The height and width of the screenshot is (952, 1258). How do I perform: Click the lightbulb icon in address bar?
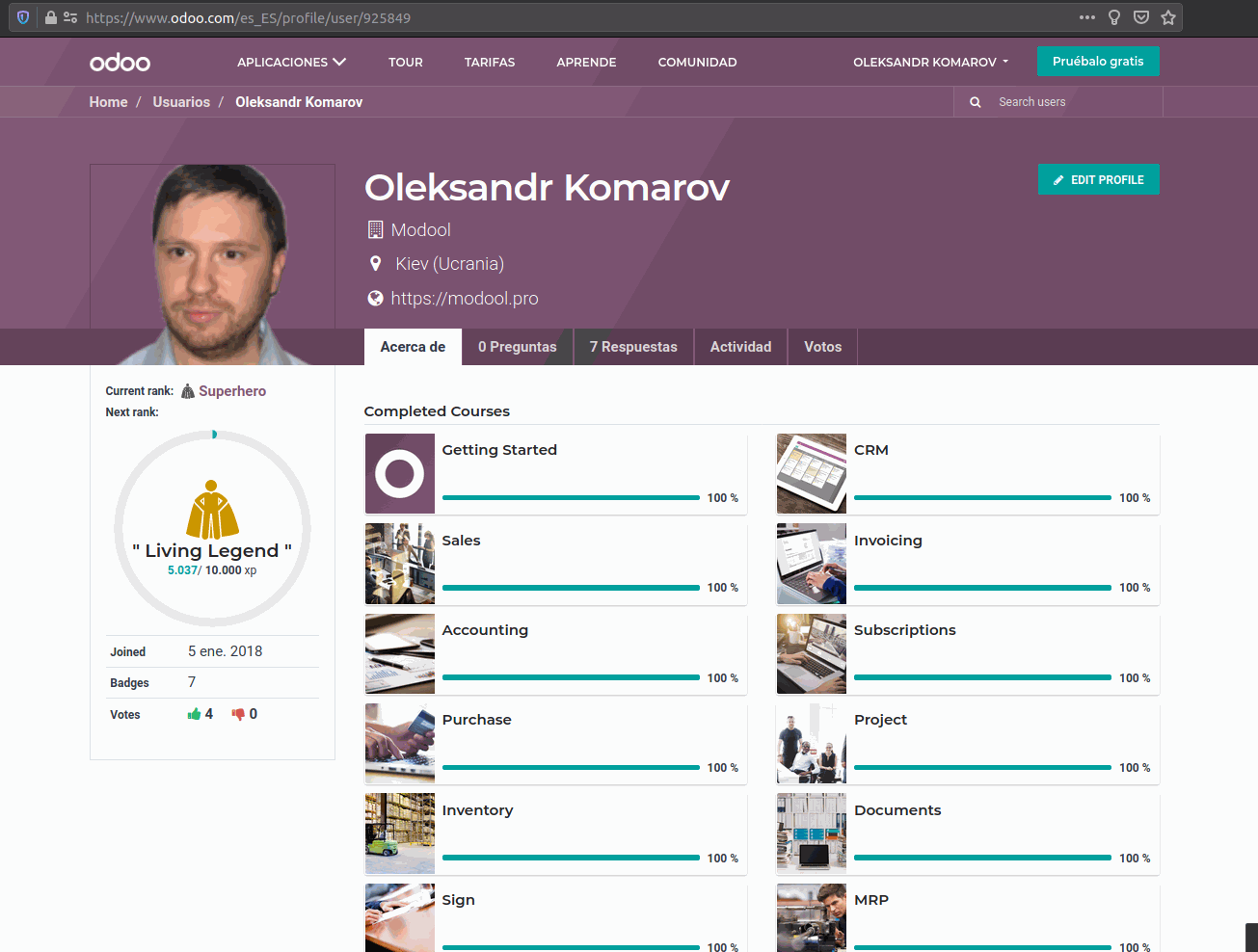tap(1114, 17)
